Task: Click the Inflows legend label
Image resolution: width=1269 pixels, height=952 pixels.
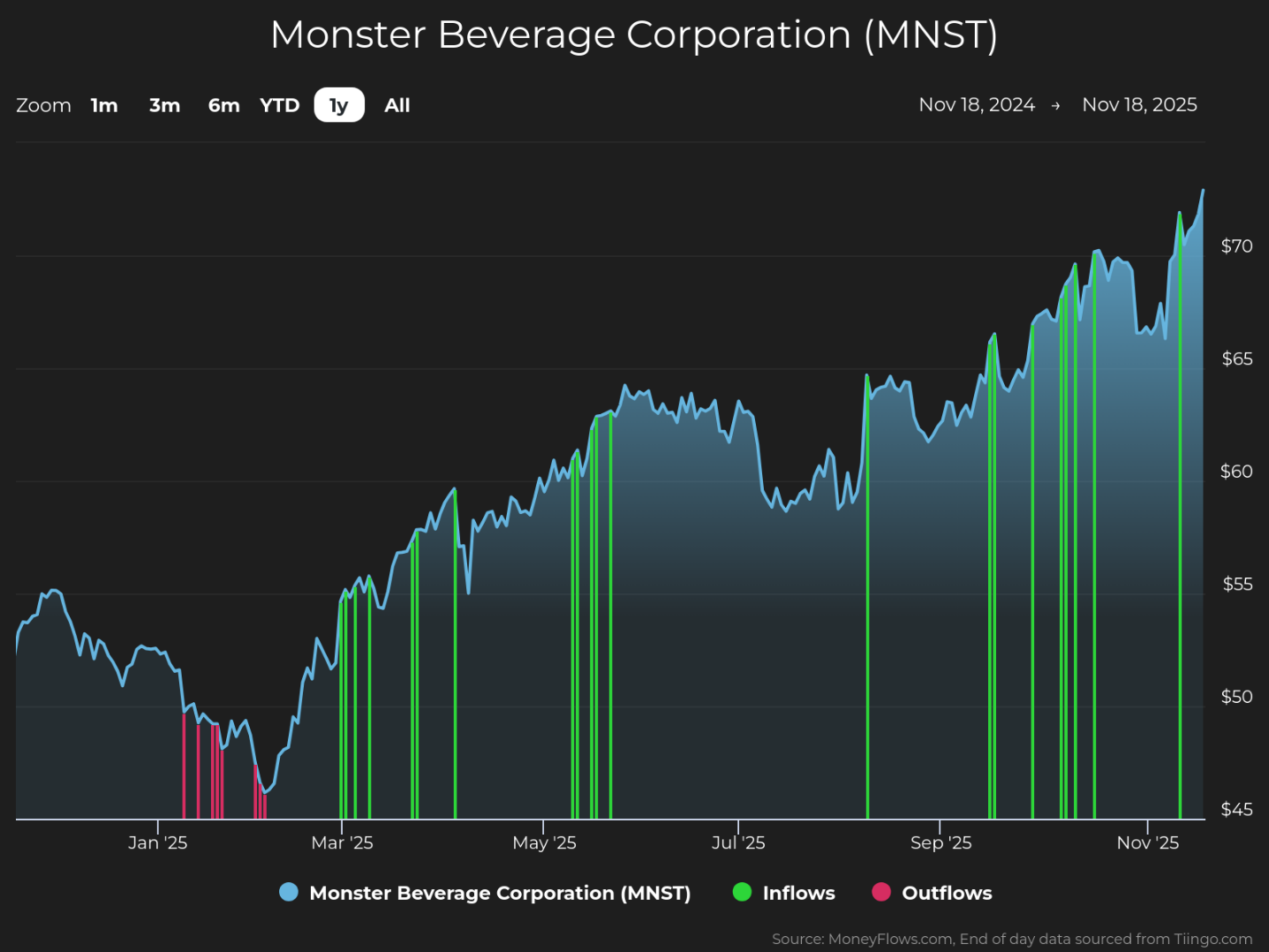Action: pyautogui.click(x=798, y=893)
